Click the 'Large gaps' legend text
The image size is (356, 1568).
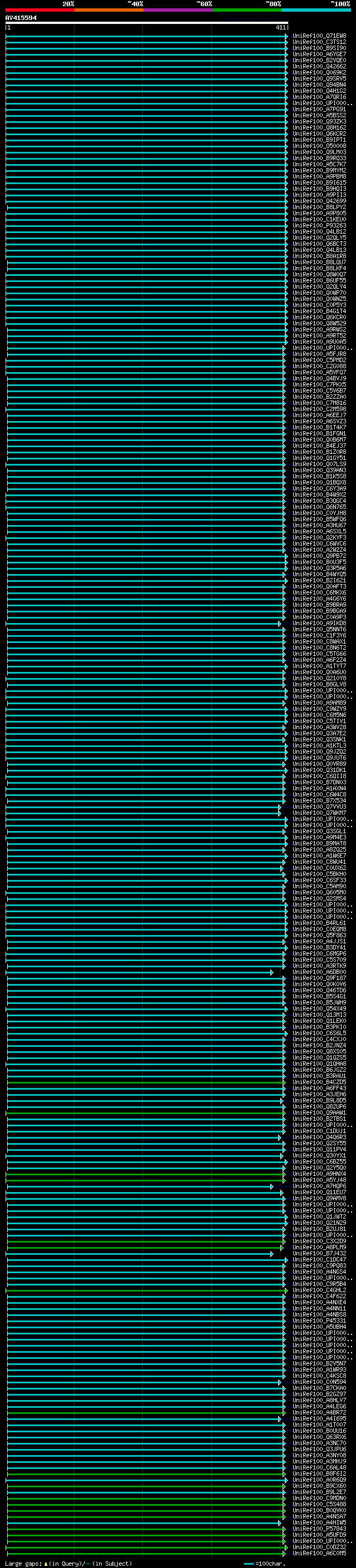pyautogui.click(x=24, y=1564)
